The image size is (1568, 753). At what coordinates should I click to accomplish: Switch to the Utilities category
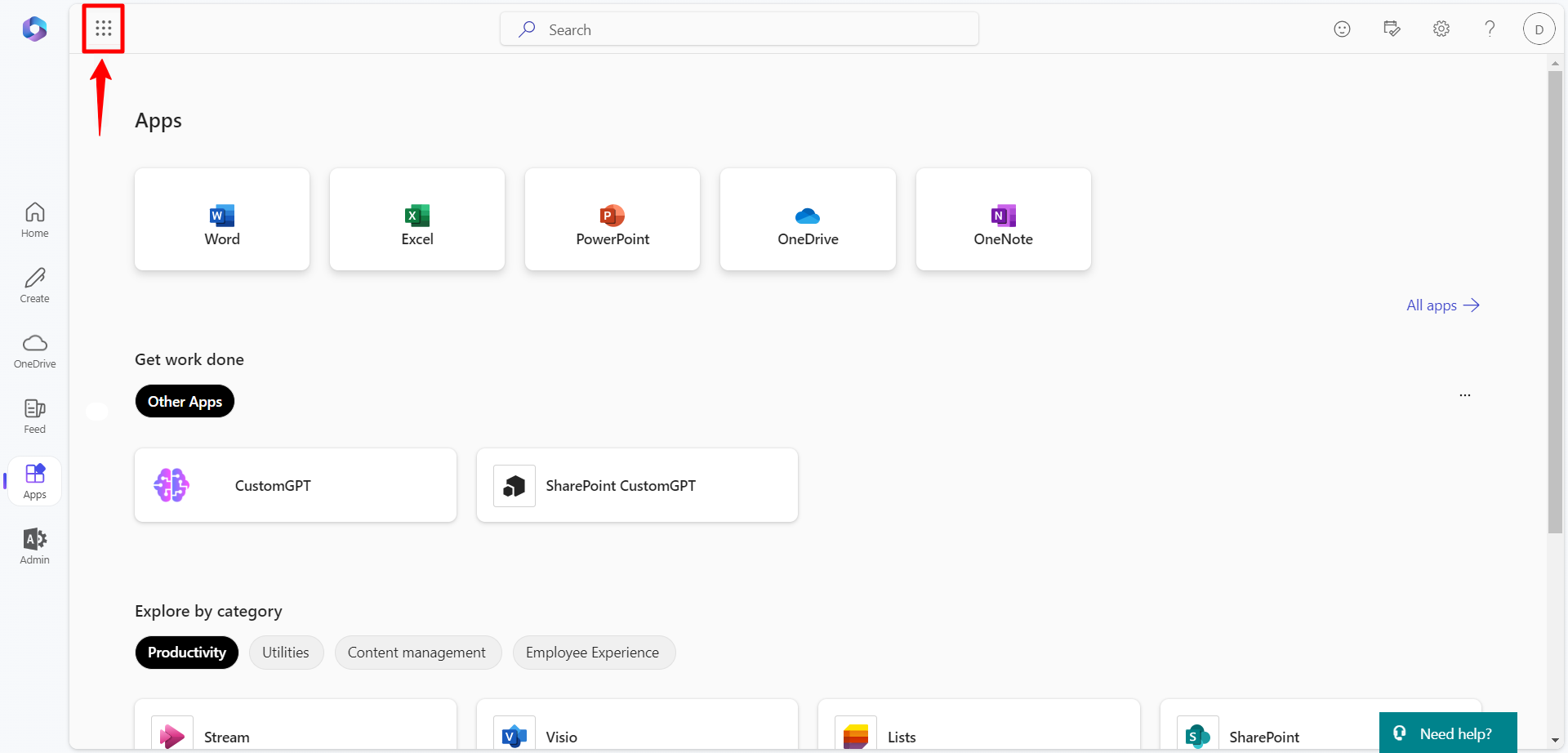click(x=286, y=653)
